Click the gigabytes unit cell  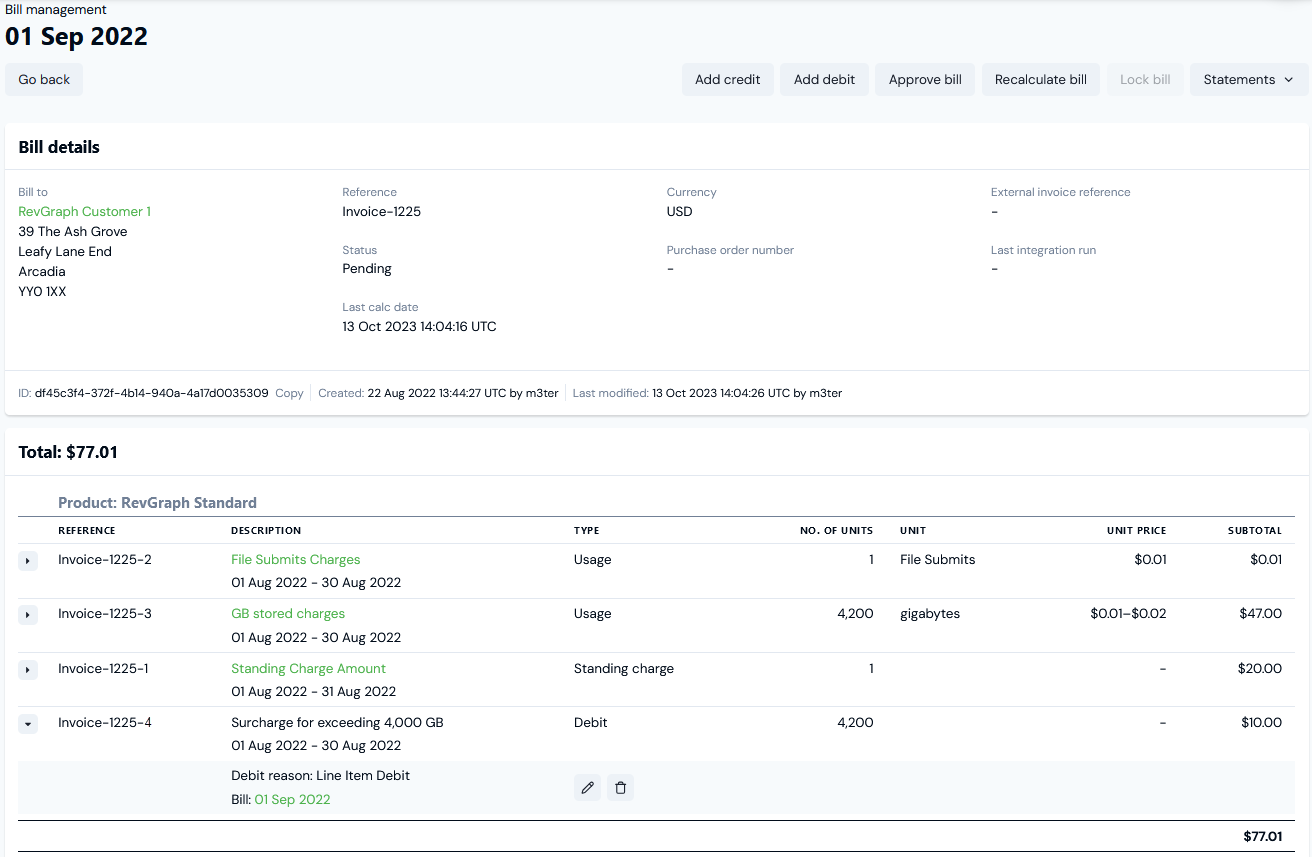(930, 614)
